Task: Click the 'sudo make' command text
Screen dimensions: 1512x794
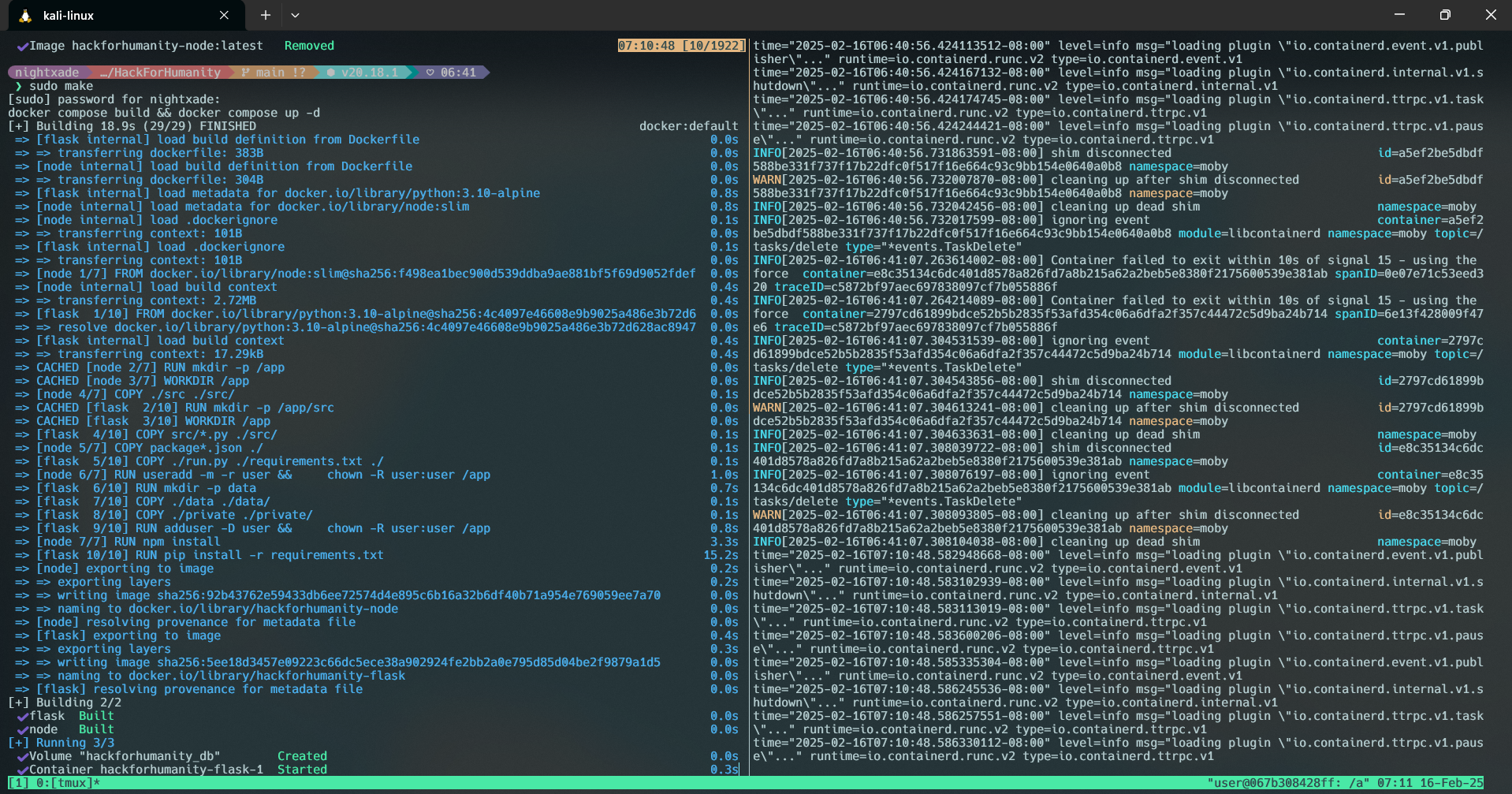Action: pyautogui.click(x=61, y=86)
